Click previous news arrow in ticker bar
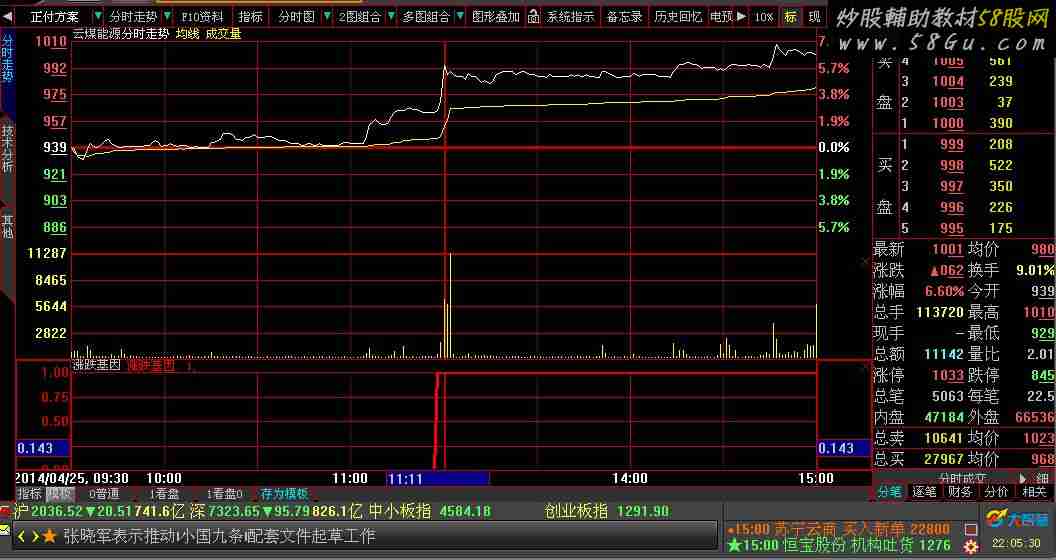The height and width of the screenshot is (560, 1056). pos(21,536)
